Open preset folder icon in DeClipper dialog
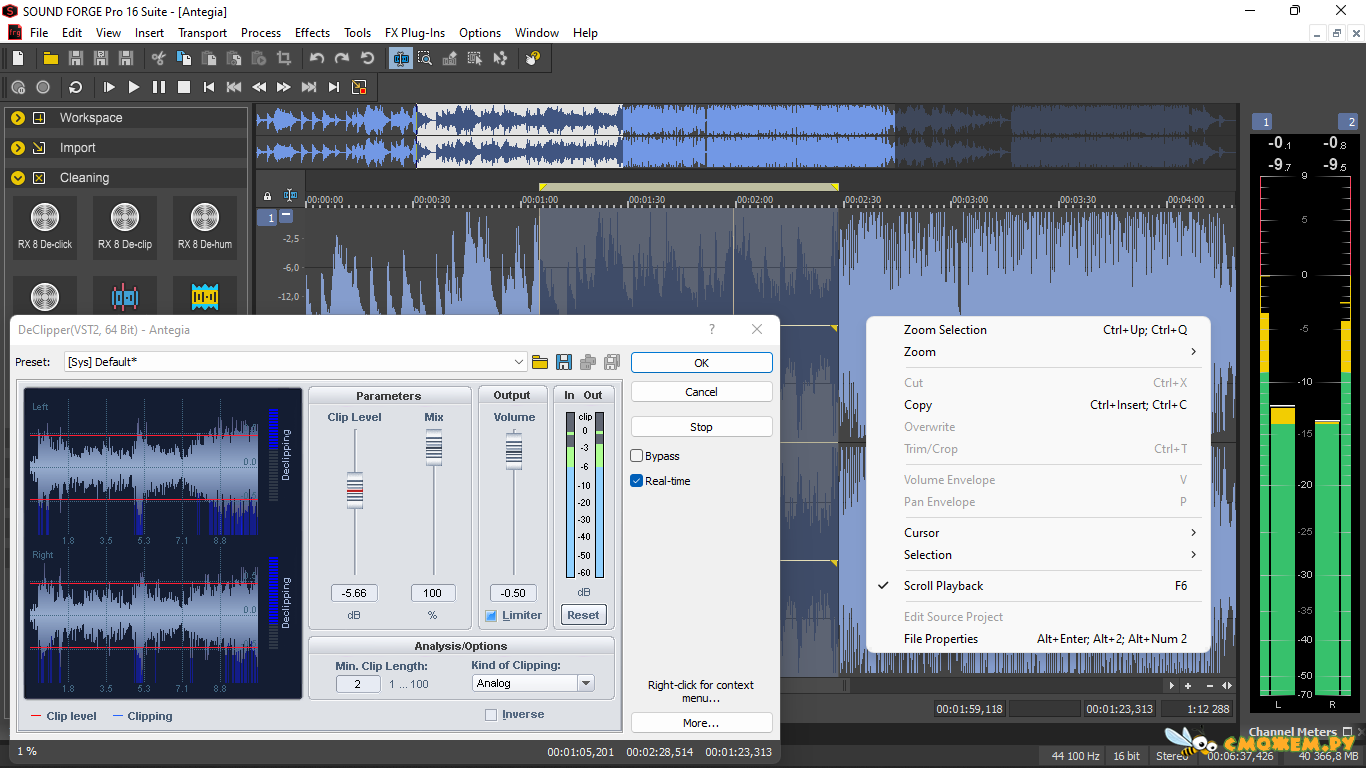Screen dimensions: 1366x768 pyautogui.click(x=540, y=362)
